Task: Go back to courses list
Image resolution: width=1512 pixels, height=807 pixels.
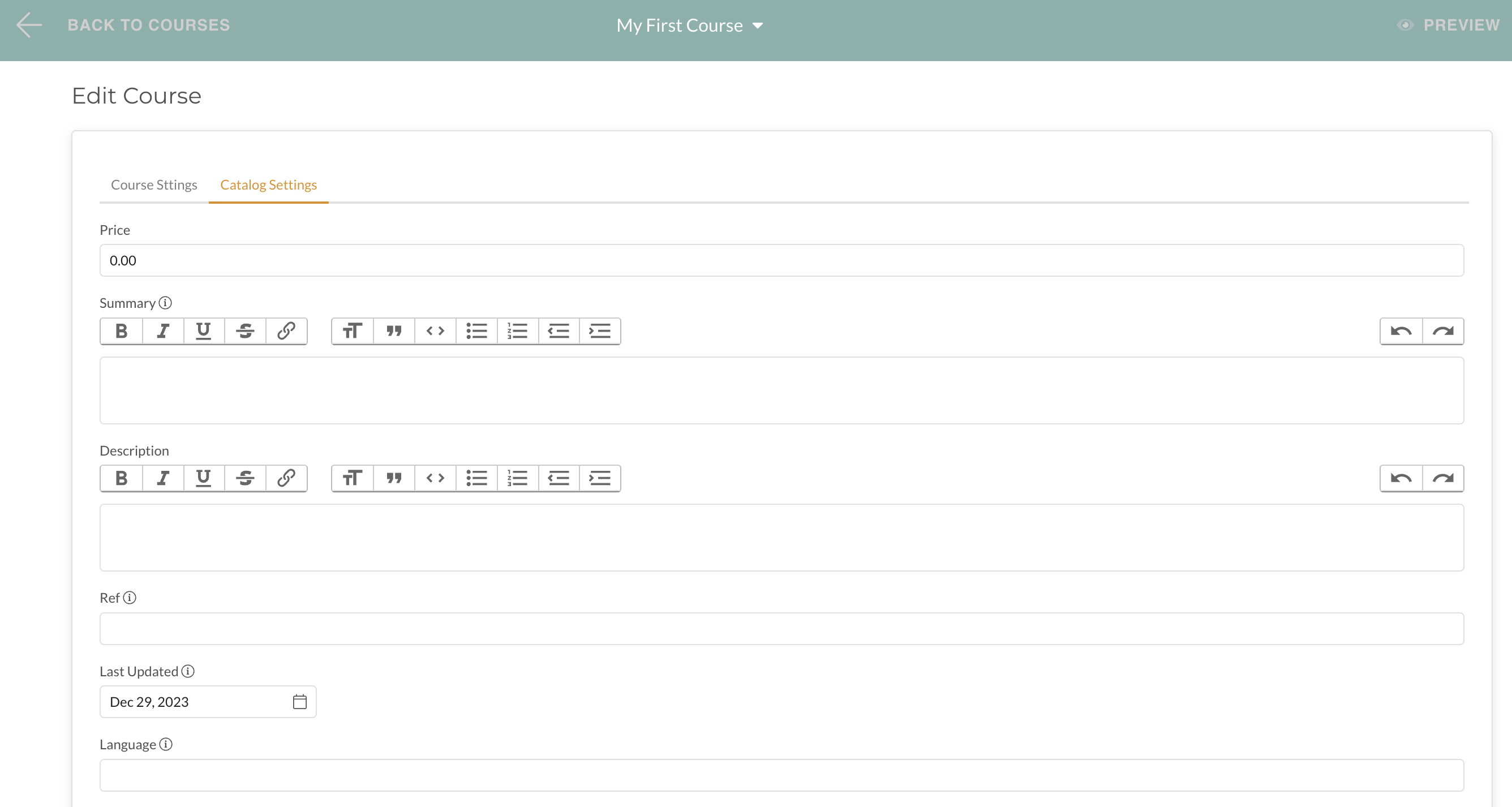Action: click(x=148, y=25)
